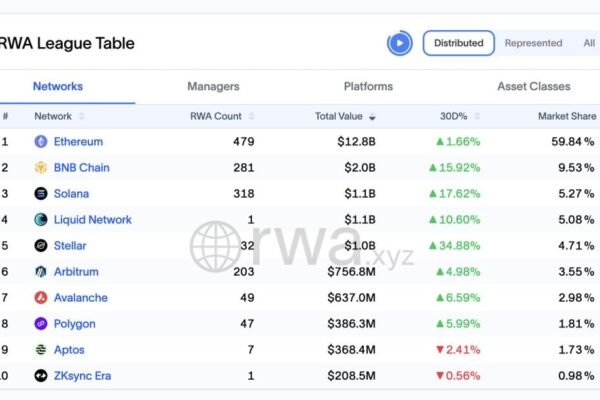Open the Platforms tab
The image size is (600, 400).
click(x=368, y=87)
